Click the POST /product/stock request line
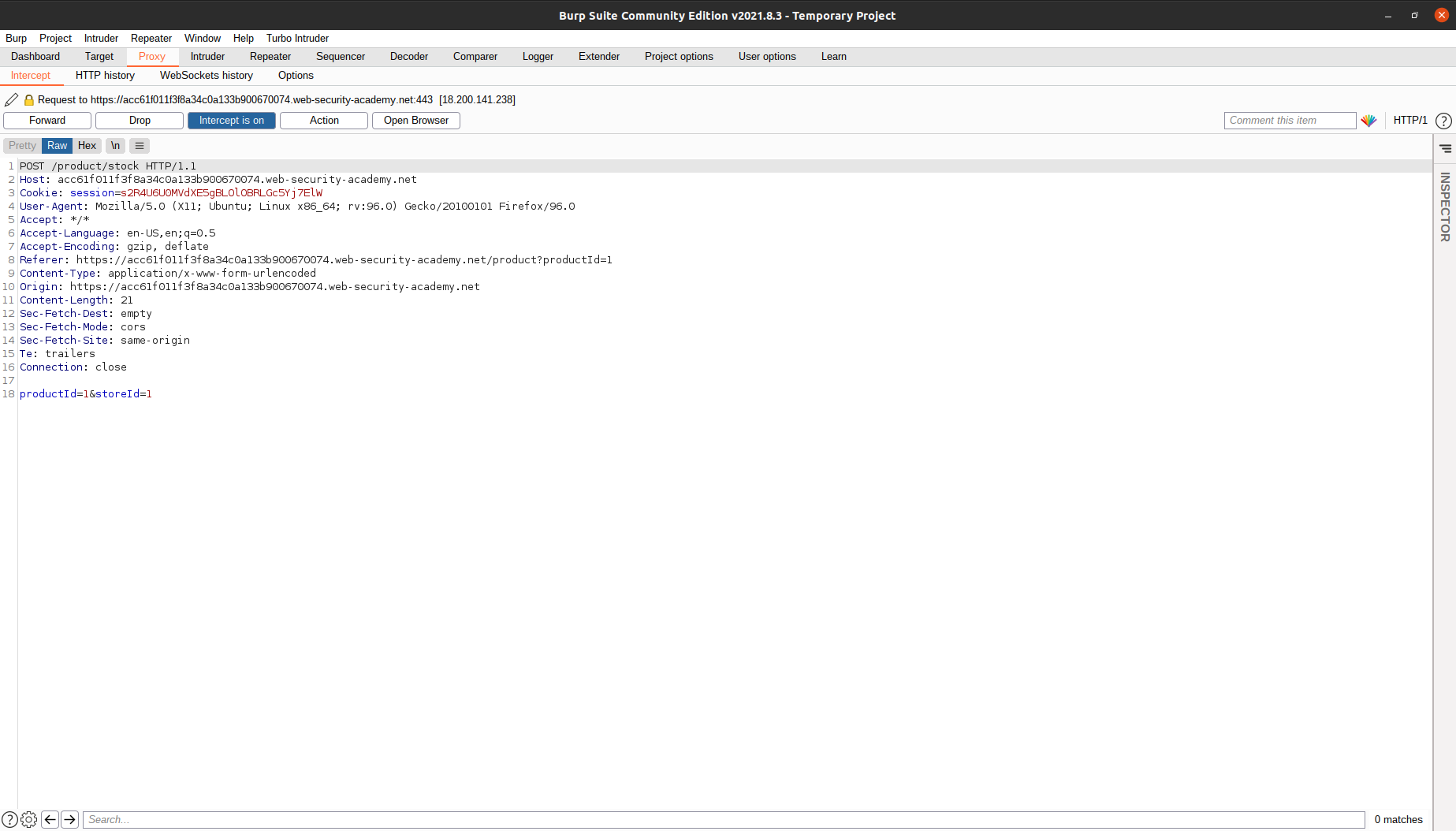This screenshot has width=1456, height=831. [x=108, y=166]
